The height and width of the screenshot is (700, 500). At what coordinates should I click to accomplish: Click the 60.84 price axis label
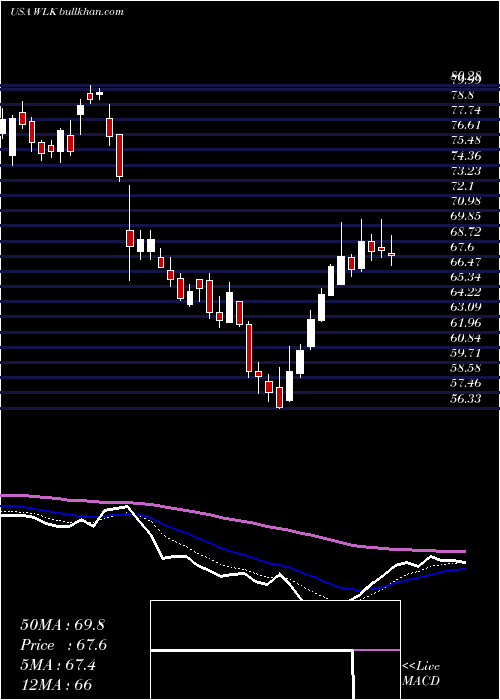pos(466,338)
